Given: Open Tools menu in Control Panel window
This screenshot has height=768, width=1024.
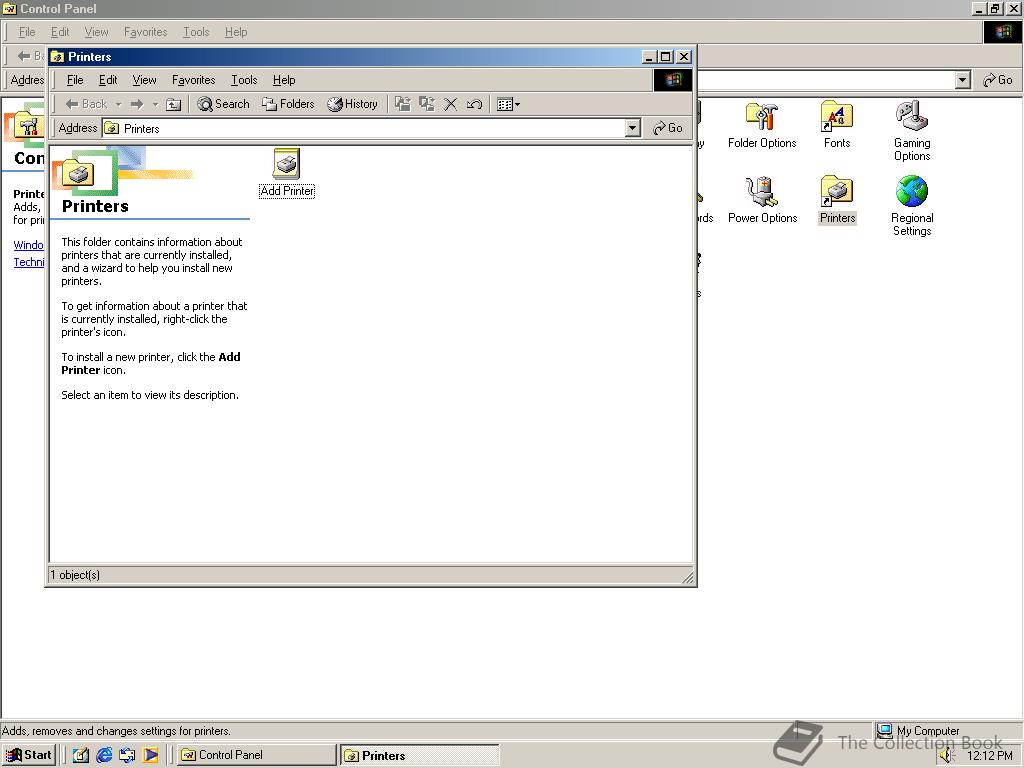Looking at the screenshot, I should 196,32.
